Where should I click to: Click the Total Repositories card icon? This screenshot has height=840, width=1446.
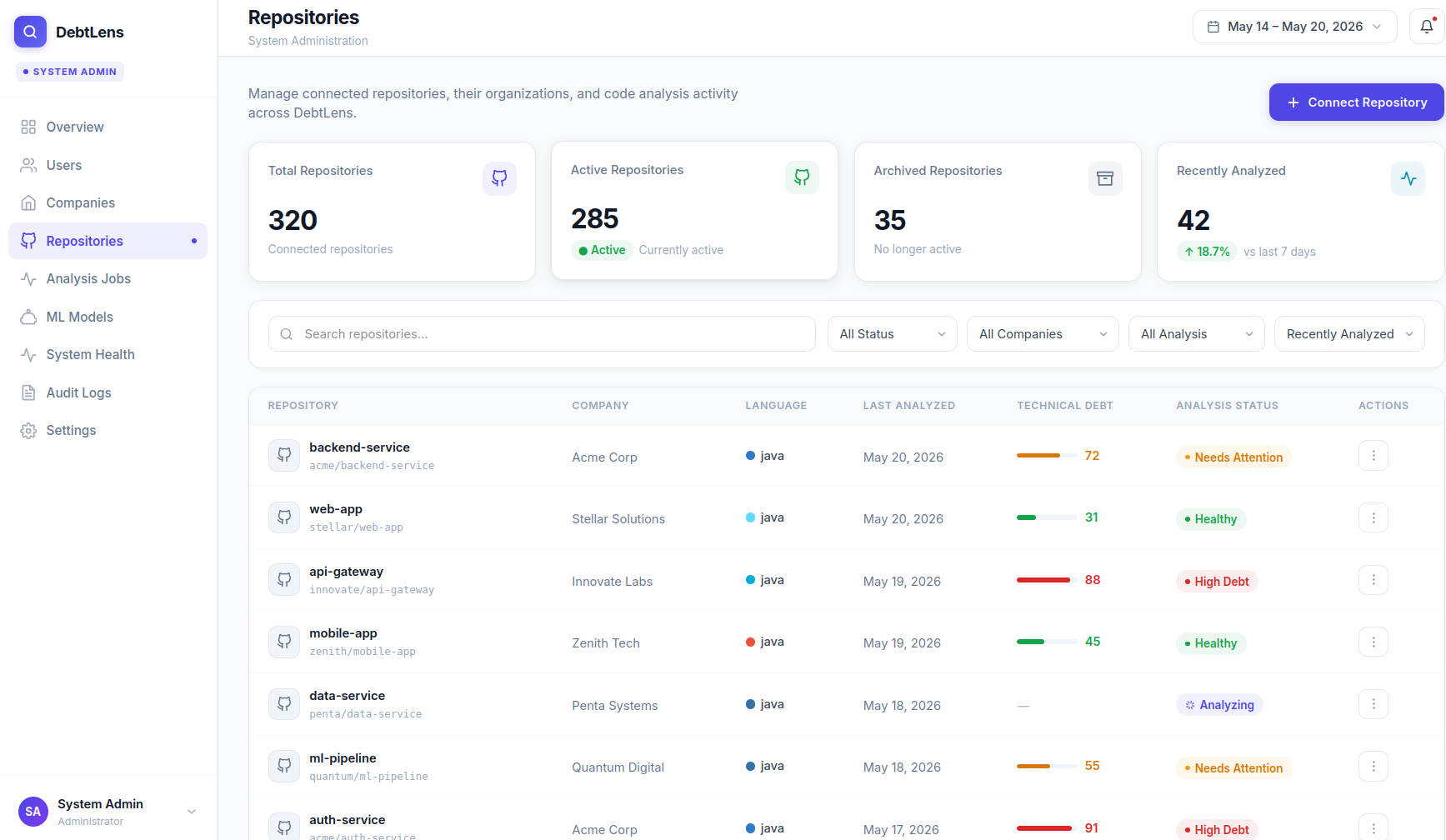coord(499,178)
